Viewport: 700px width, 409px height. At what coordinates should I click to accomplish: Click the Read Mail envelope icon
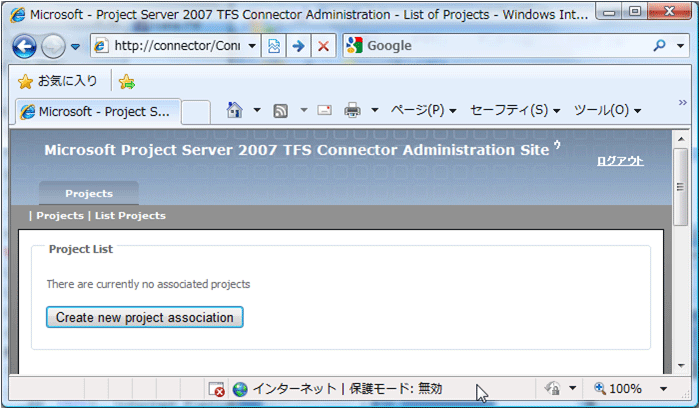325,110
